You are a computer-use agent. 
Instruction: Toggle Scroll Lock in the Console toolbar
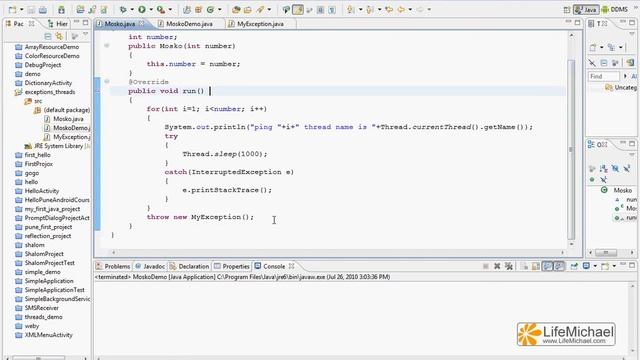[x=536, y=266]
